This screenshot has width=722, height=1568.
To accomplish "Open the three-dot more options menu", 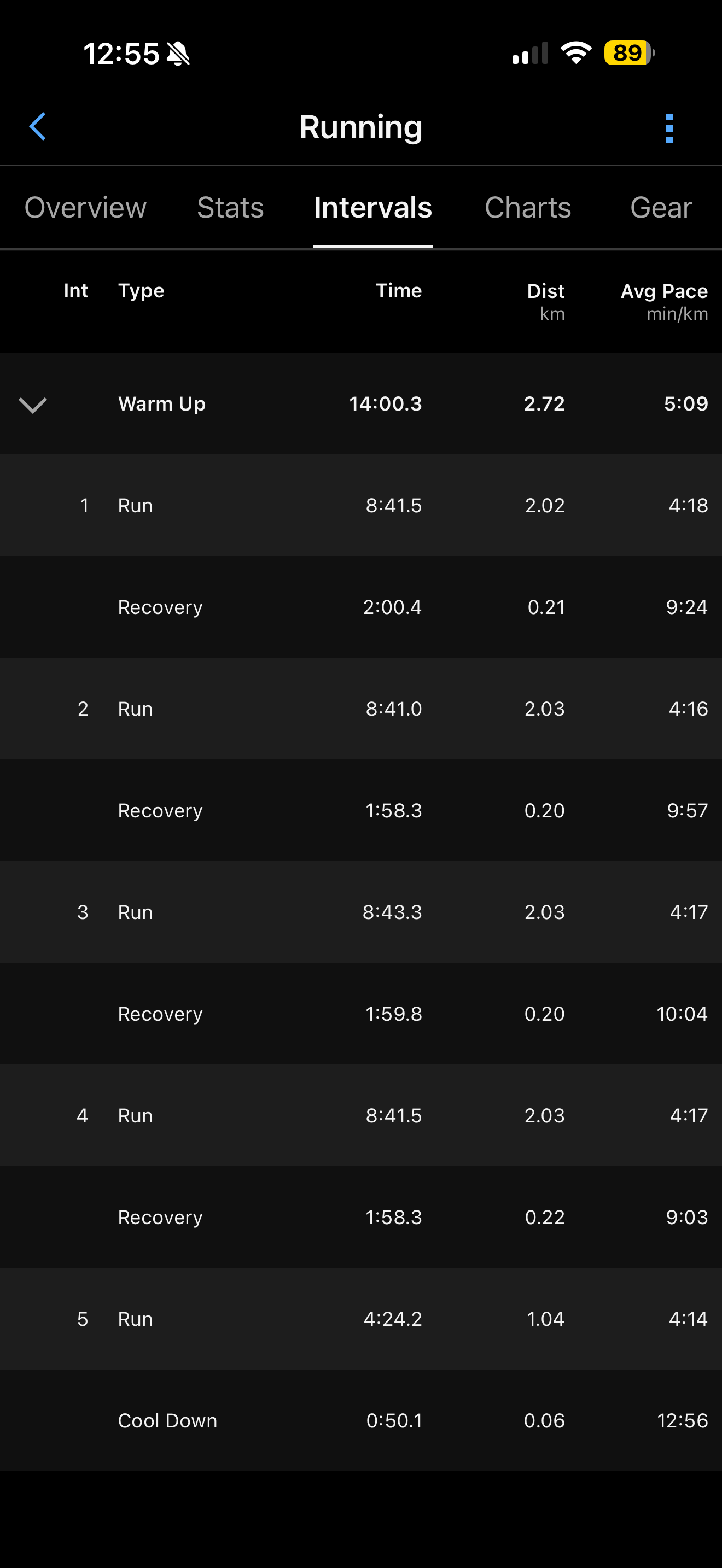I will coord(669,128).
